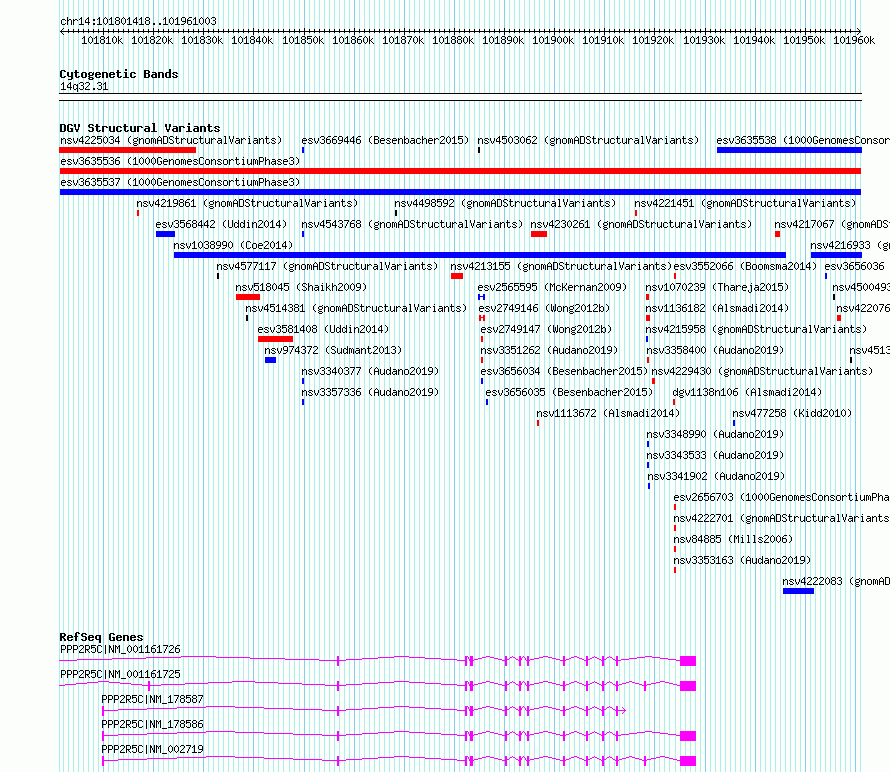Viewport: 890px width, 772px height.
Task: Click nsv4514381 variant label
Action: pyautogui.click(x=356, y=308)
